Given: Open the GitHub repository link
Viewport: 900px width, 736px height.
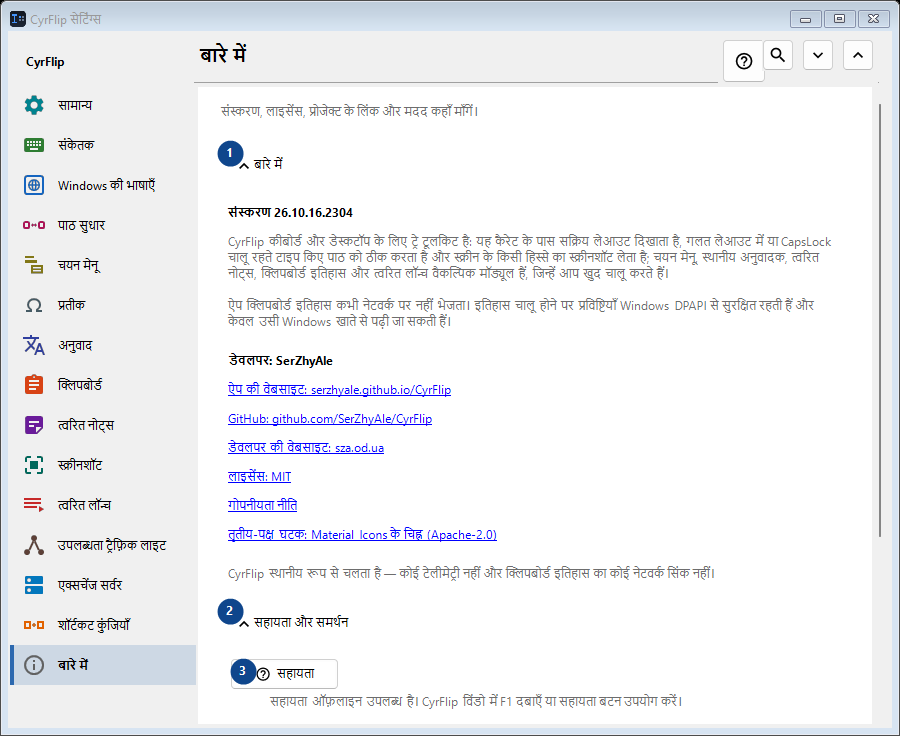Looking at the screenshot, I should 330,419.
